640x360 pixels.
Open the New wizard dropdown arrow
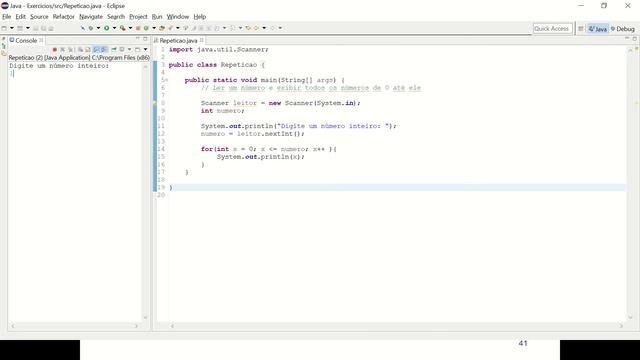(12, 28)
